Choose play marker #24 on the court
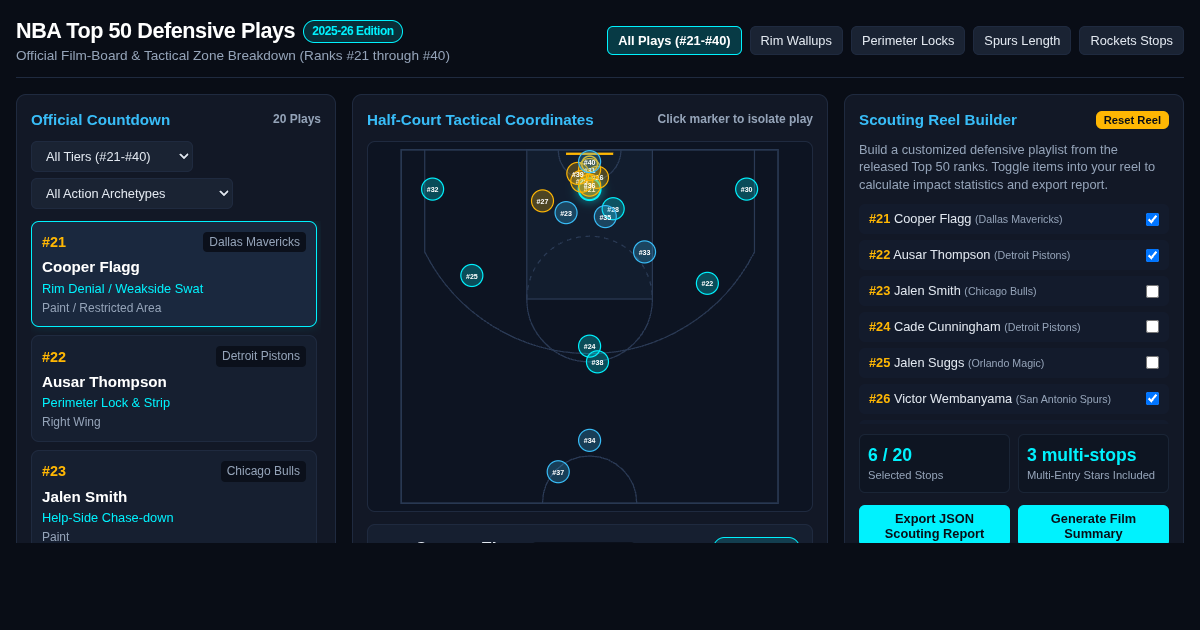The image size is (1200, 630). point(589,346)
